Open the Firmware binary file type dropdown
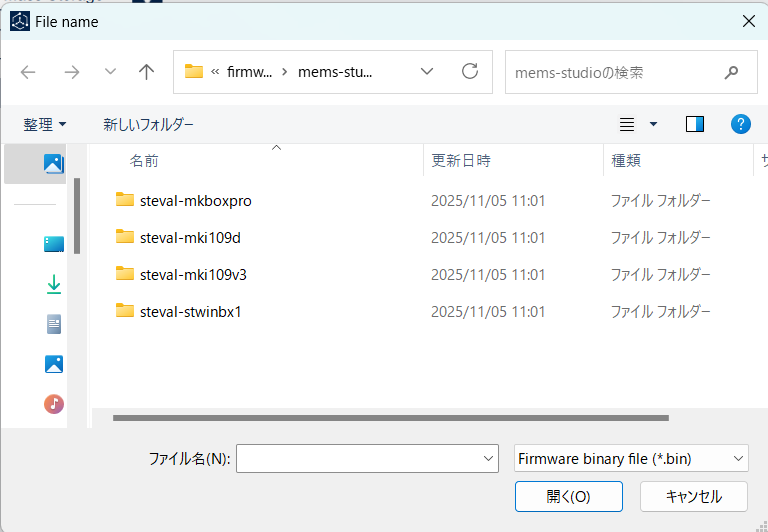The image size is (768, 532). pyautogui.click(x=631, y=459)
